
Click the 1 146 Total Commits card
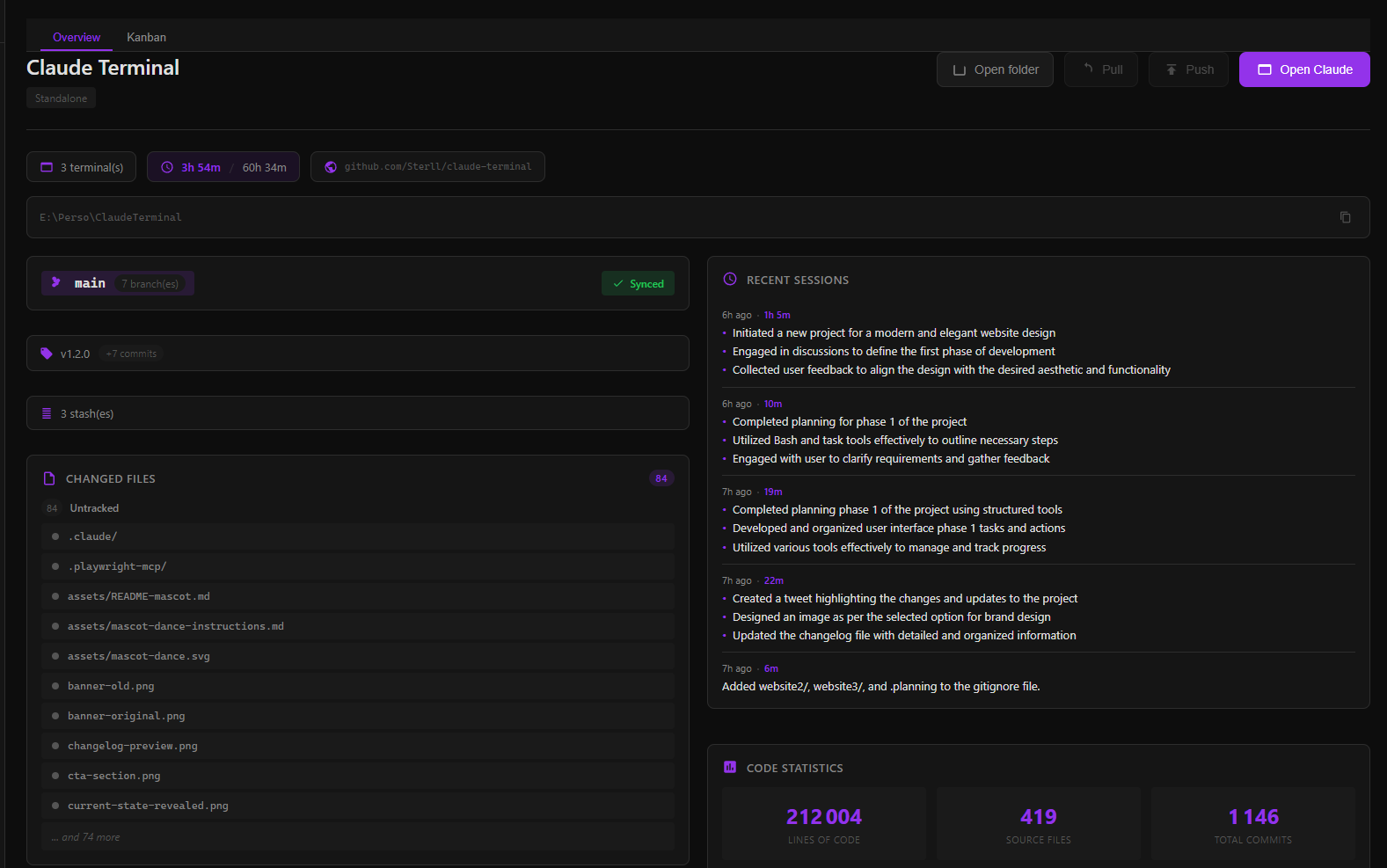tap(1253, 824)
